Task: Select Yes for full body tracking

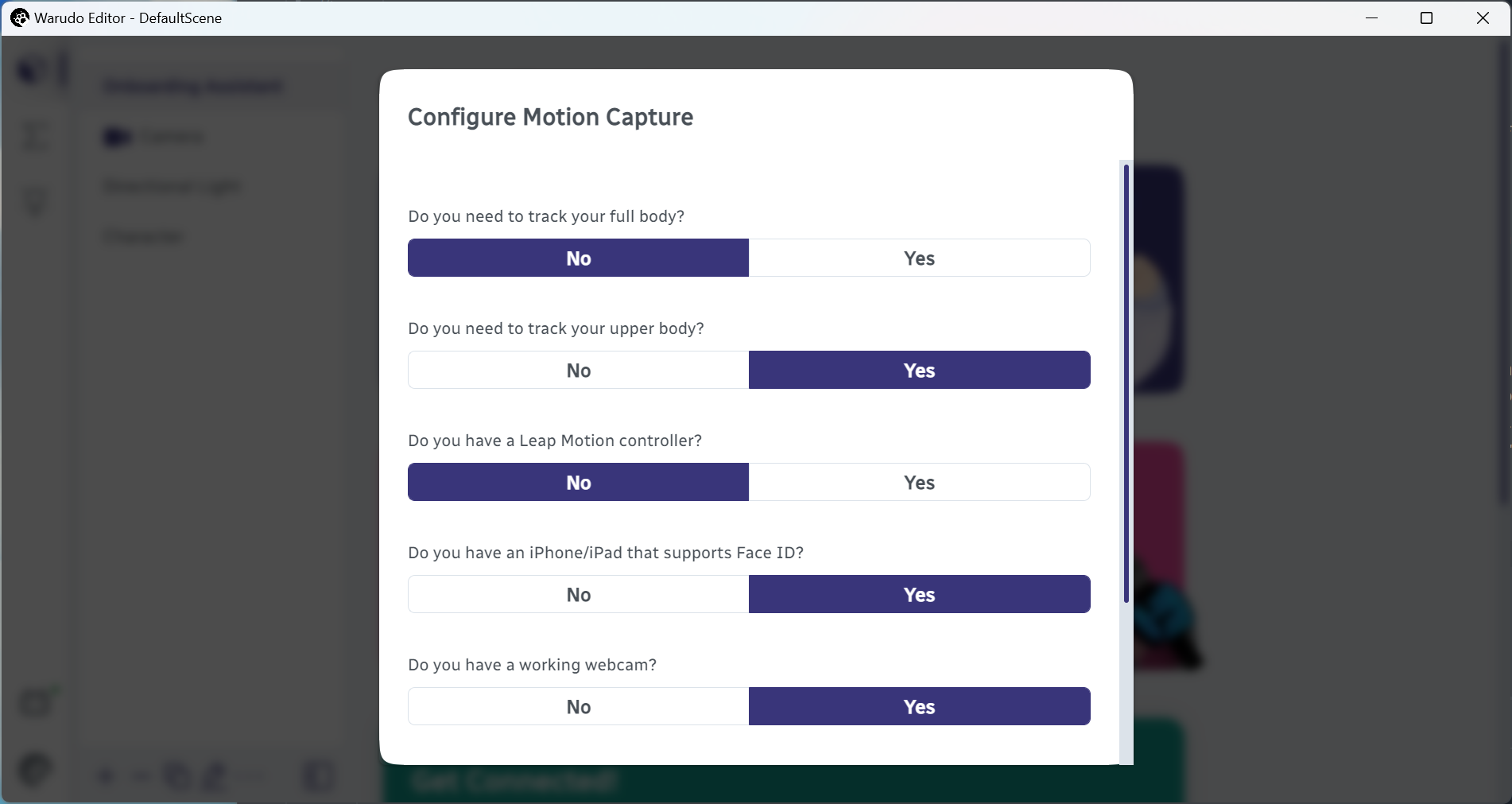Action: (x=920, y=258)
